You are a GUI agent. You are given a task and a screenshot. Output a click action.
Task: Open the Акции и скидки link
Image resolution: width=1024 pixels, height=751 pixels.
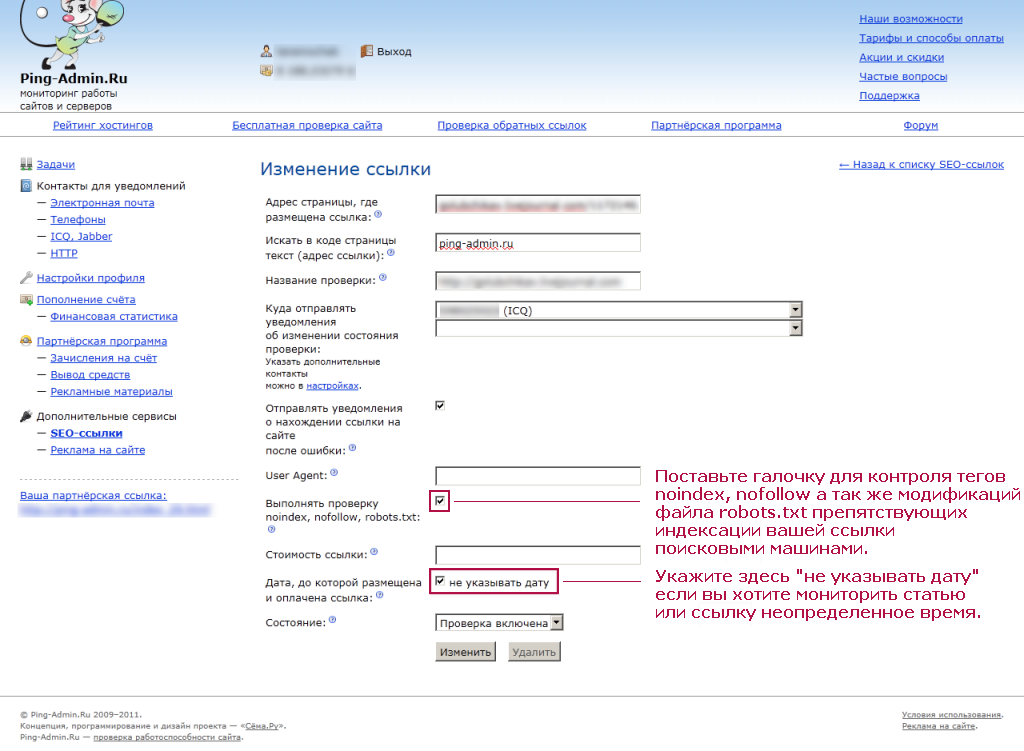[x=901, y=57]
